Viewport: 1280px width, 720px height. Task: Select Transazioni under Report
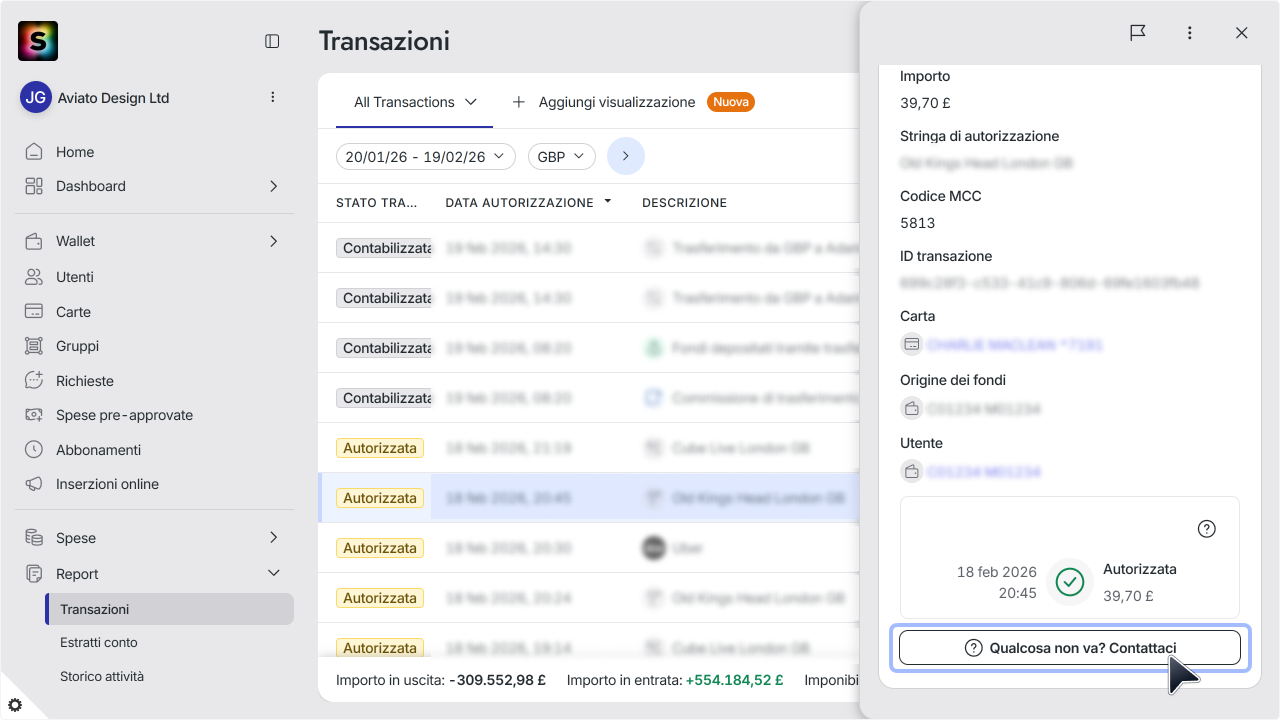tap(169, 609)
